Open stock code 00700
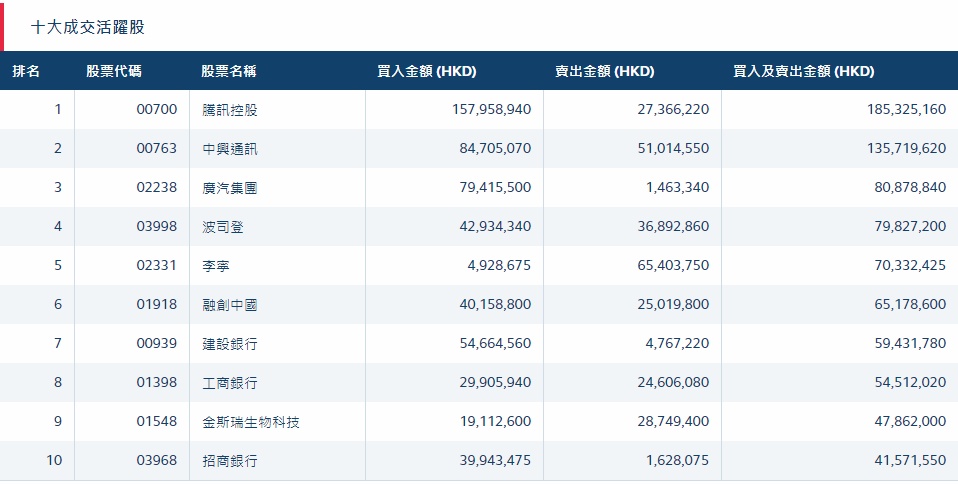This screenshot has width=958, height=484. pos(156,109)
